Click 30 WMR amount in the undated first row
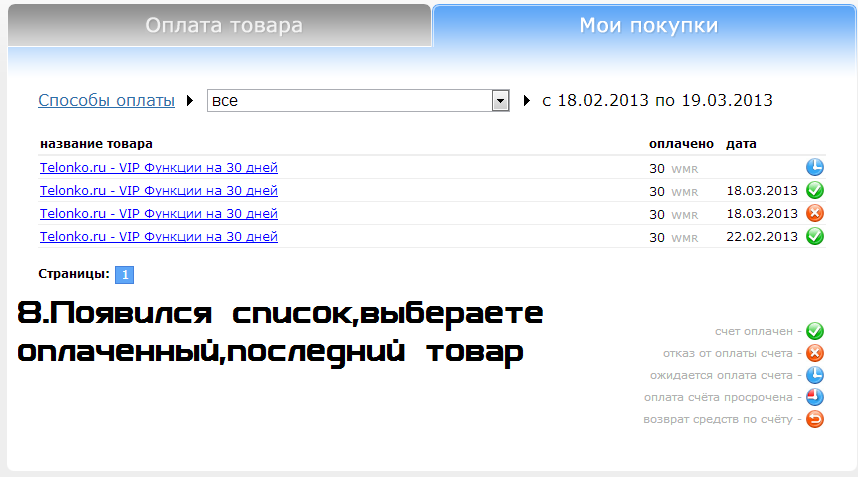Image resolution: width=858 pixels, height=477 pixels. coord(674,168)
